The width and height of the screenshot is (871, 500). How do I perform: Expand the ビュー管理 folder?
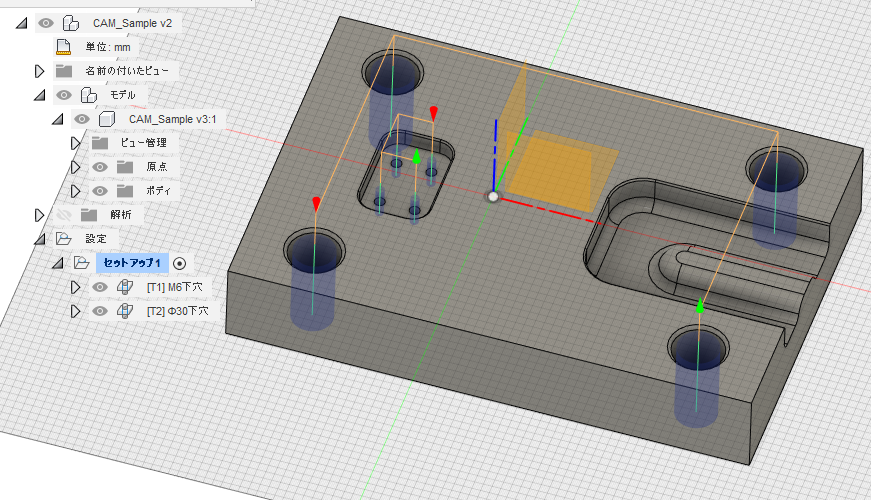click(76, 143)
